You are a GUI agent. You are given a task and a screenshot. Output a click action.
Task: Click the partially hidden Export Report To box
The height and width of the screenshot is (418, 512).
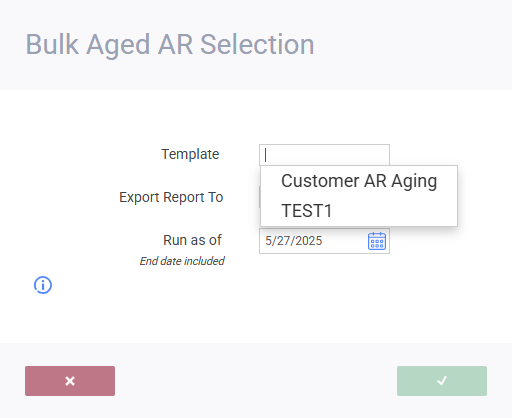point(260,197)
